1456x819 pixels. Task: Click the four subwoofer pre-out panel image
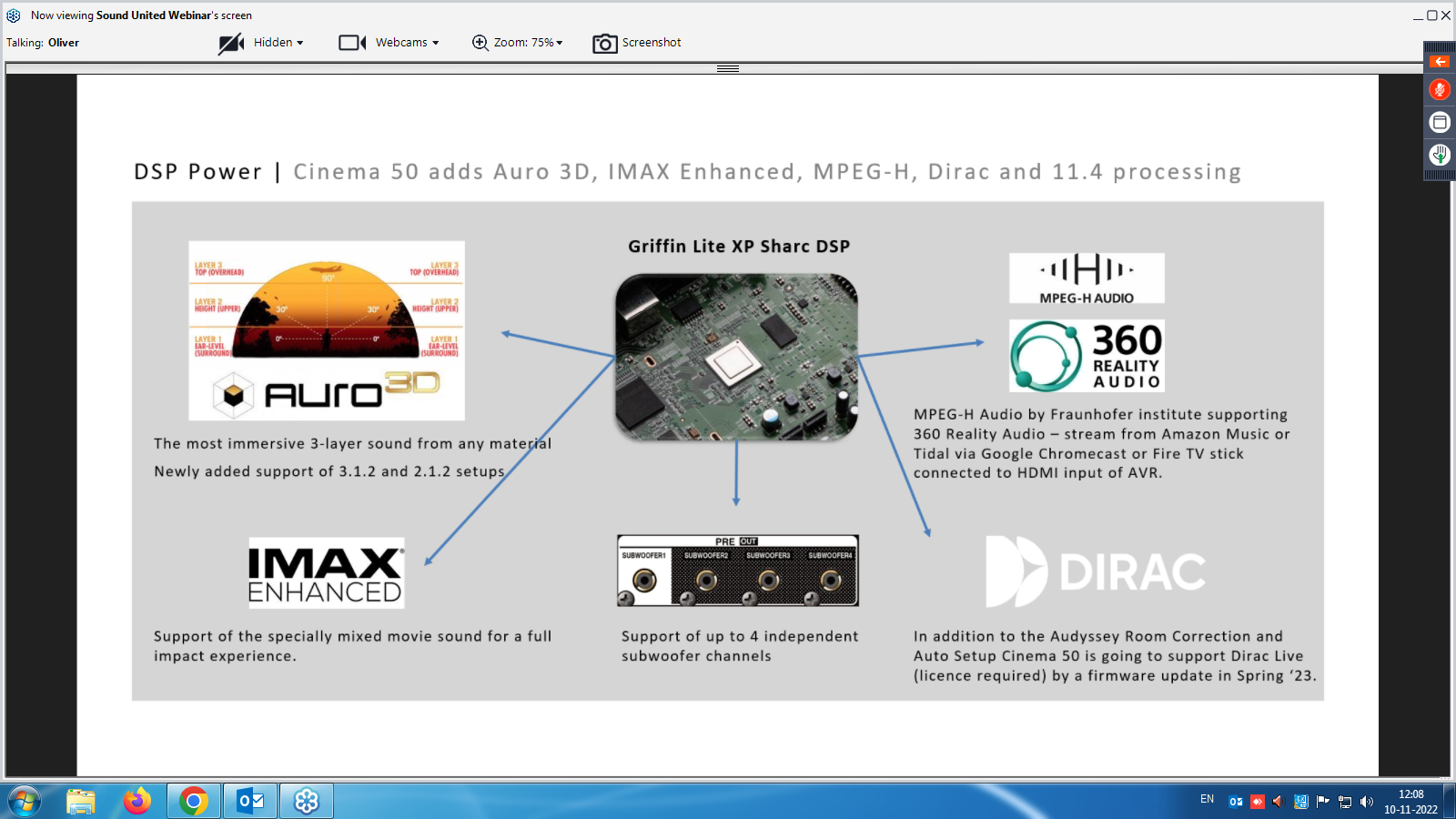pos(738,571)
